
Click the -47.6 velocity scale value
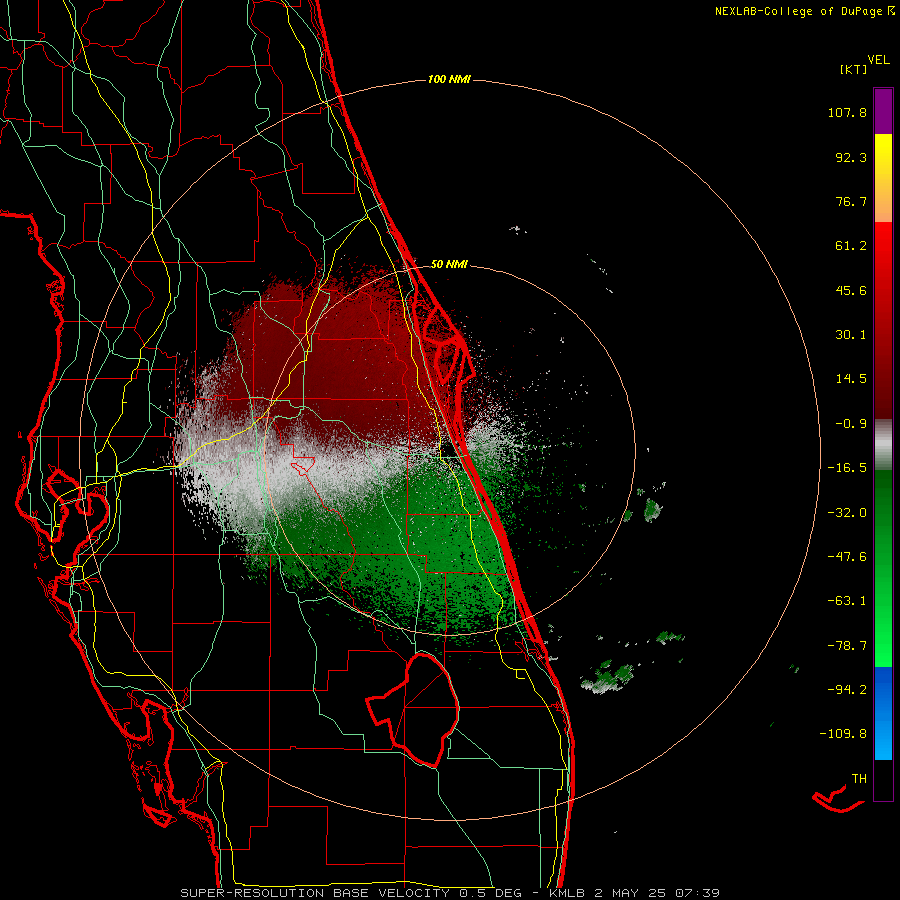click(x=847, y=557)
